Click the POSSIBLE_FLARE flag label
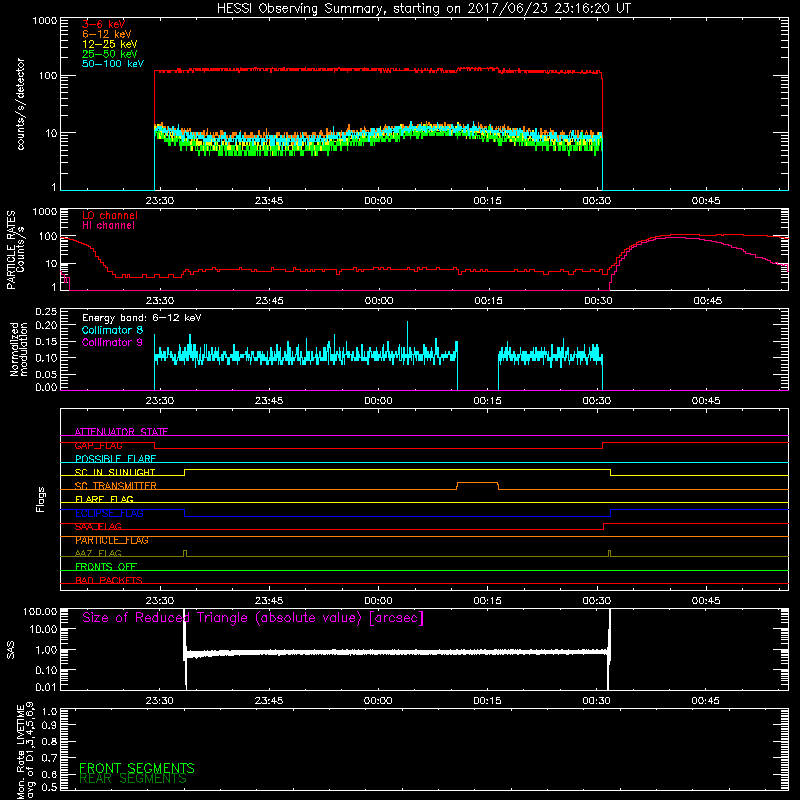Screen dimensions: 800x800 (x=115, y=459)
